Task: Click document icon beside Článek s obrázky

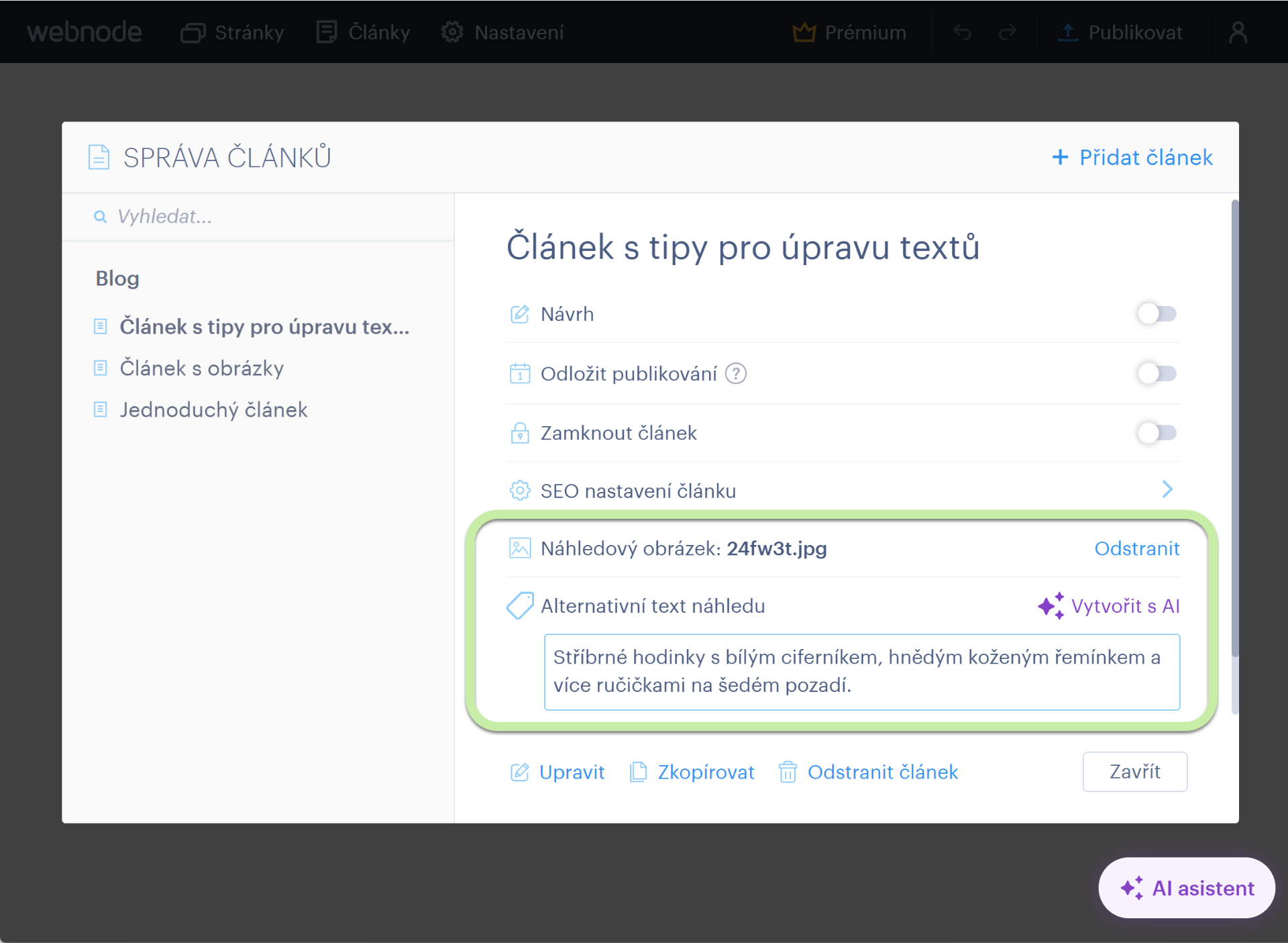Action: (x=101, y=368)
